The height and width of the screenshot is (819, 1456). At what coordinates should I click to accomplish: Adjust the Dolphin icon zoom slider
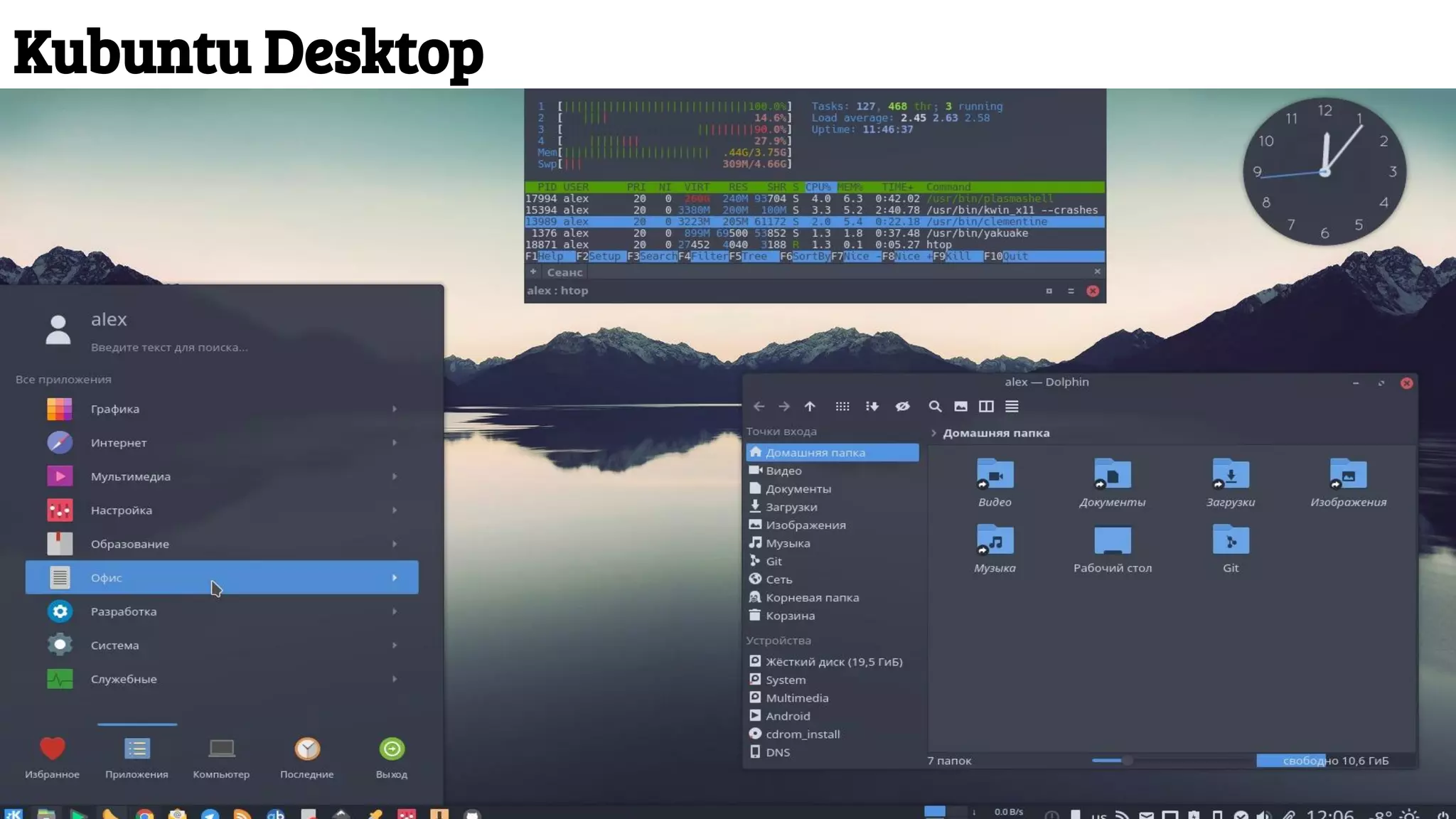[1127, 761]
